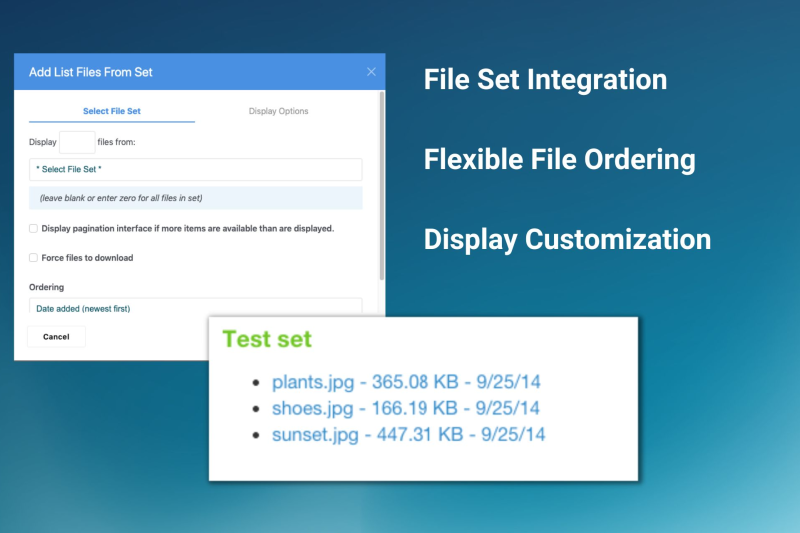Click the Ordering label
800x533 pixels.
click(x=46, y=287)
